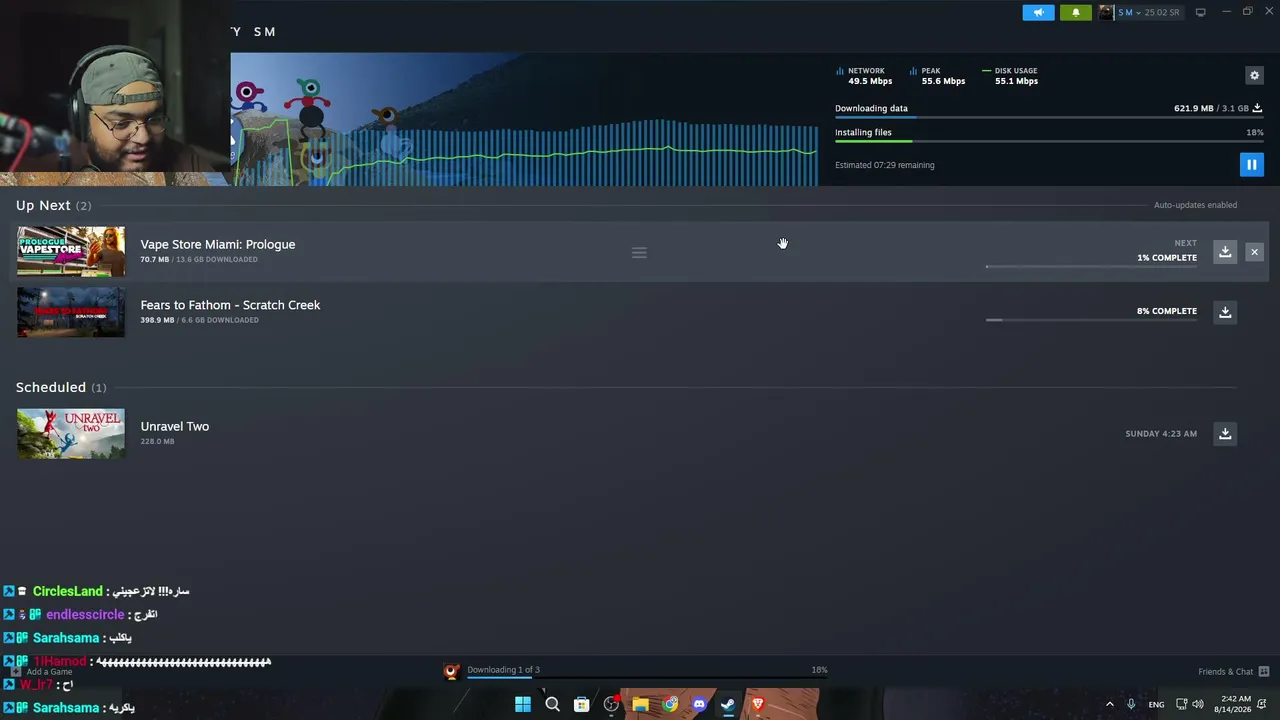Screen dimensions: 1280x720
Task: Grab the reorder handle on Vape Store Miami
Action: (x=639, y=253)
